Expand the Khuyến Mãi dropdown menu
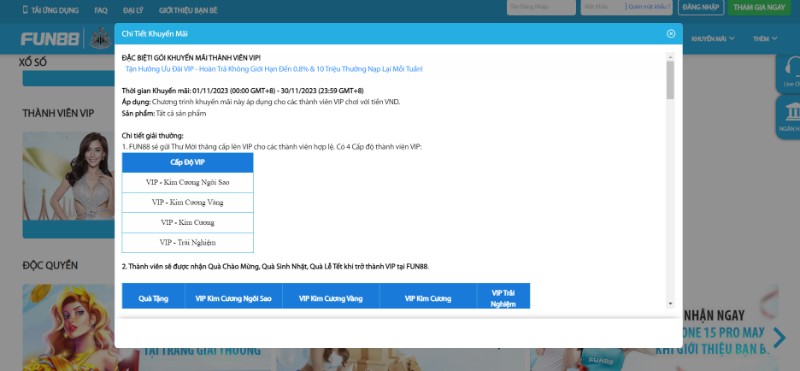The height and width of the screenshot is (371, 800). pyautogui.click(x=713, y=39)
